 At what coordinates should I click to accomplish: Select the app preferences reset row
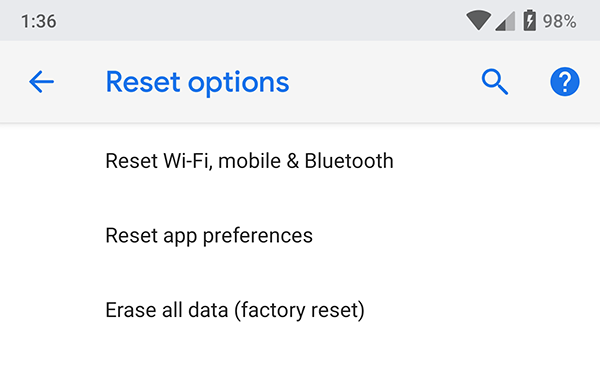coord(300,235)
